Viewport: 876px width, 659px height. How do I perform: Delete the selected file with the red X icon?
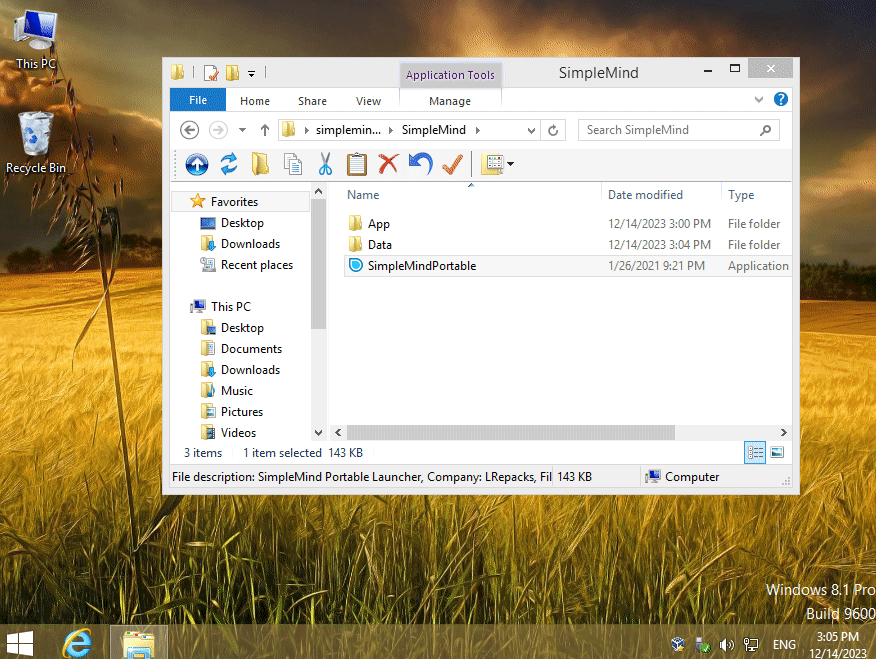388,164
